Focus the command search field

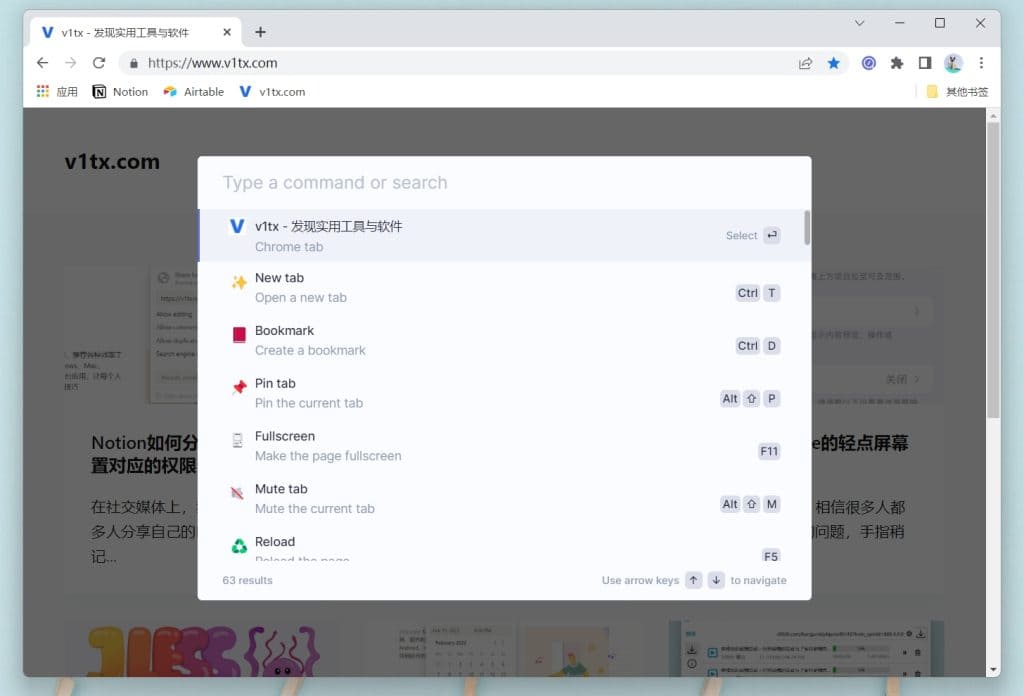click(504, 183)
